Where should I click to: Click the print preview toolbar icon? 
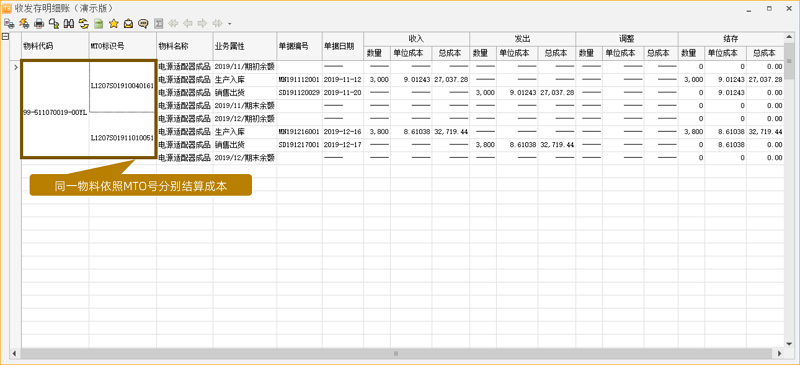tap(8, 23)
